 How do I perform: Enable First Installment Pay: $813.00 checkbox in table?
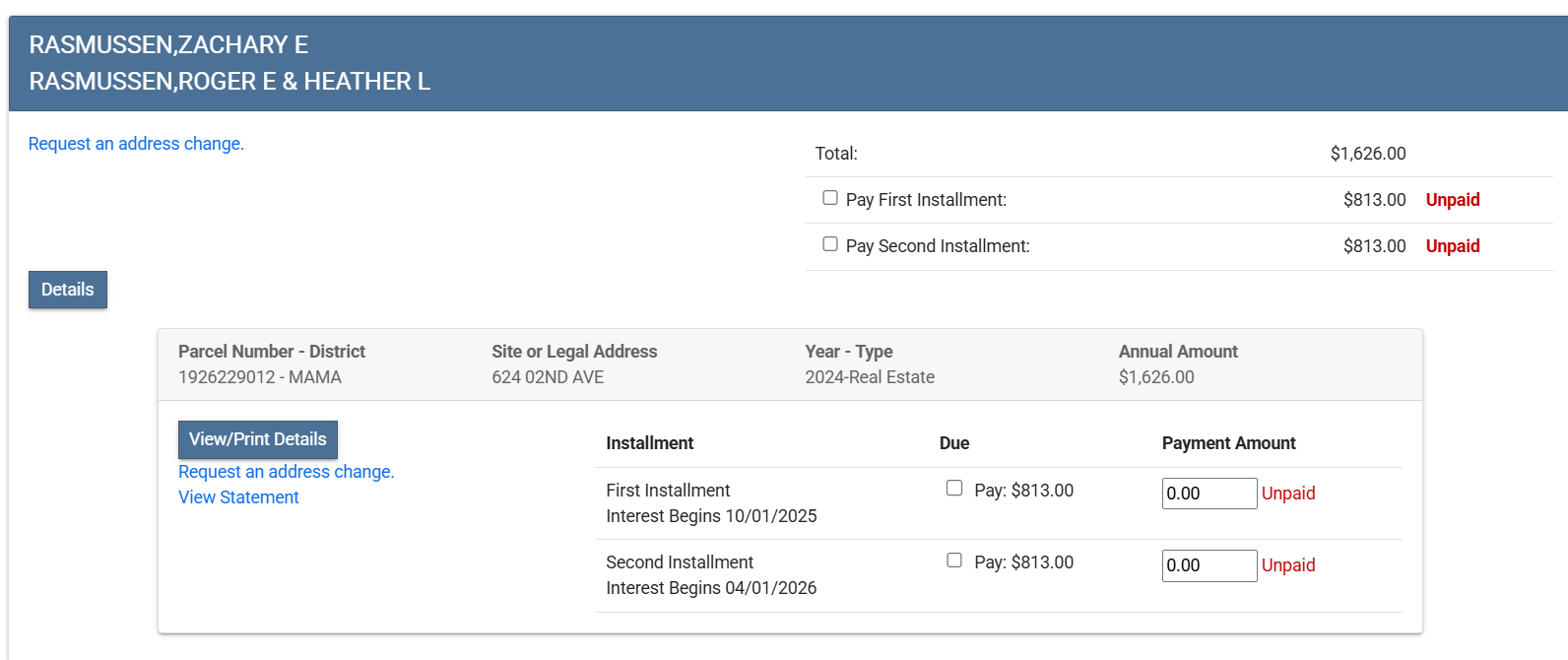954,489
